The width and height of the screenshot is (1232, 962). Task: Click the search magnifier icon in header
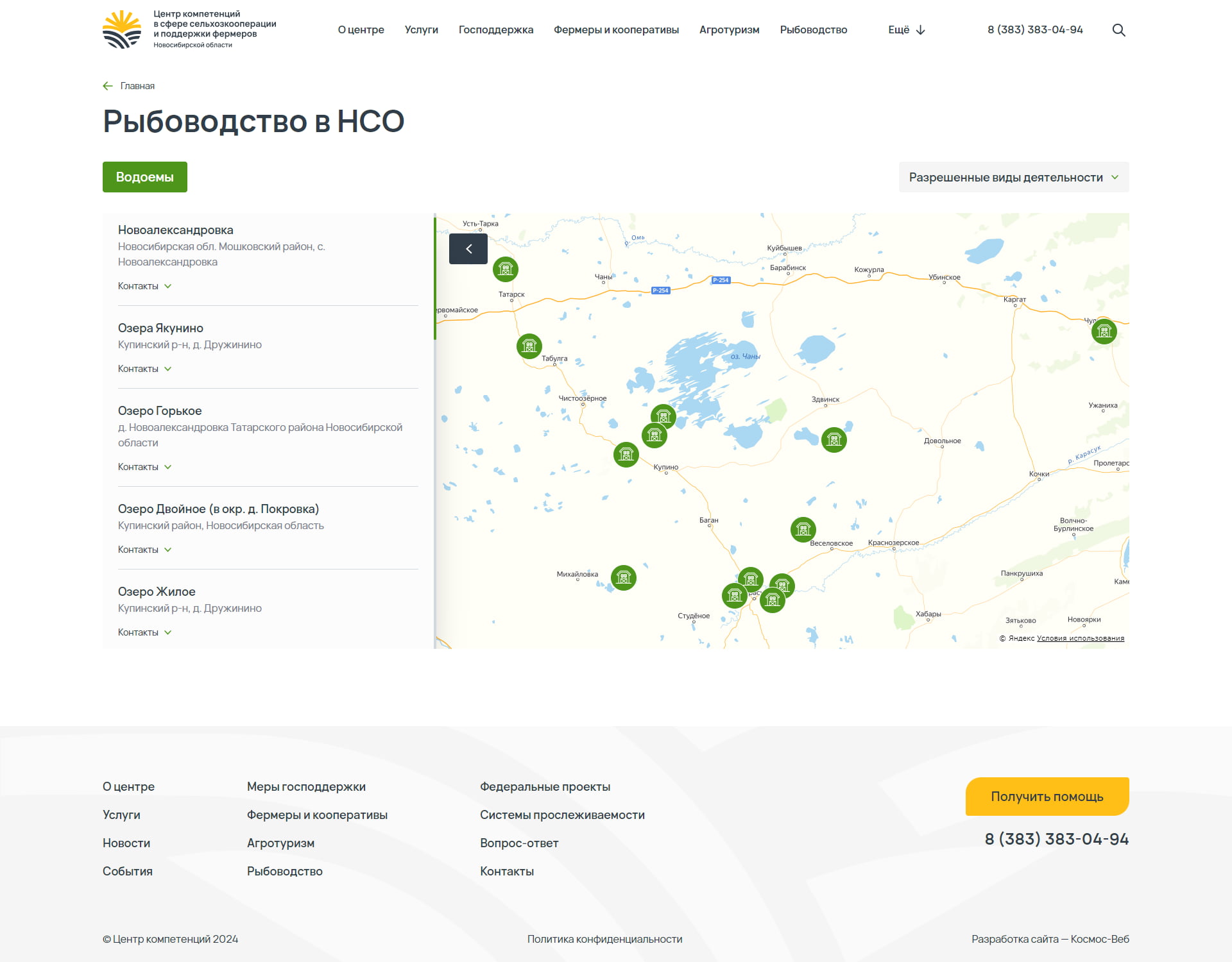pos(1118,30)
